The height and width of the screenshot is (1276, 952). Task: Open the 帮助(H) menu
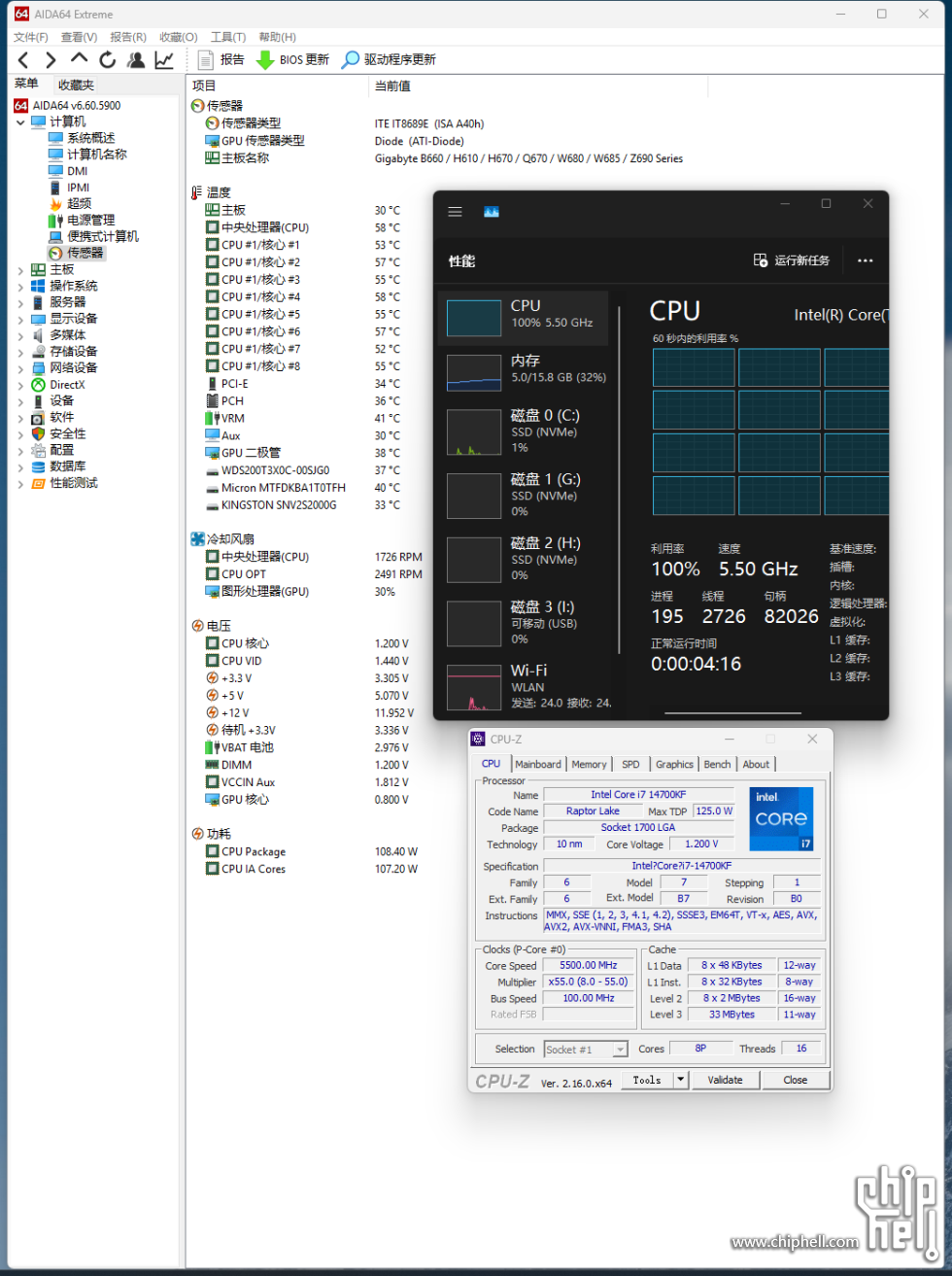277,37
